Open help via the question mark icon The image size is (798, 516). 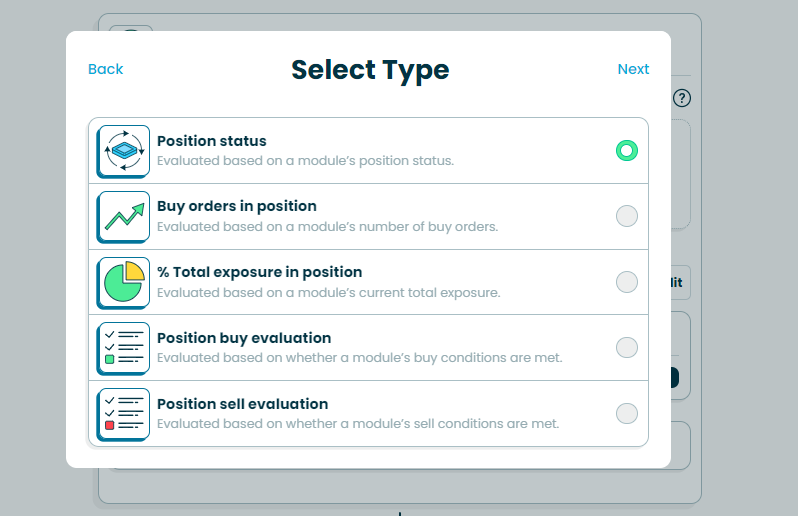682,98
